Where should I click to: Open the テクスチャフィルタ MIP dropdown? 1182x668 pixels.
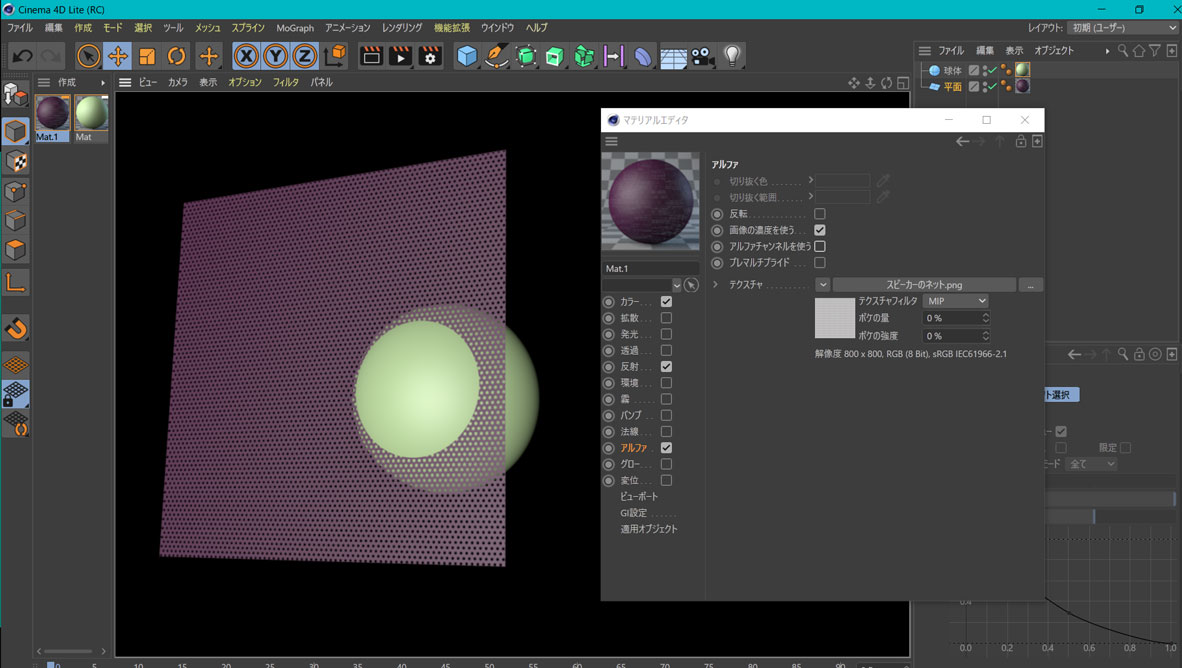(x=955, y=301)
